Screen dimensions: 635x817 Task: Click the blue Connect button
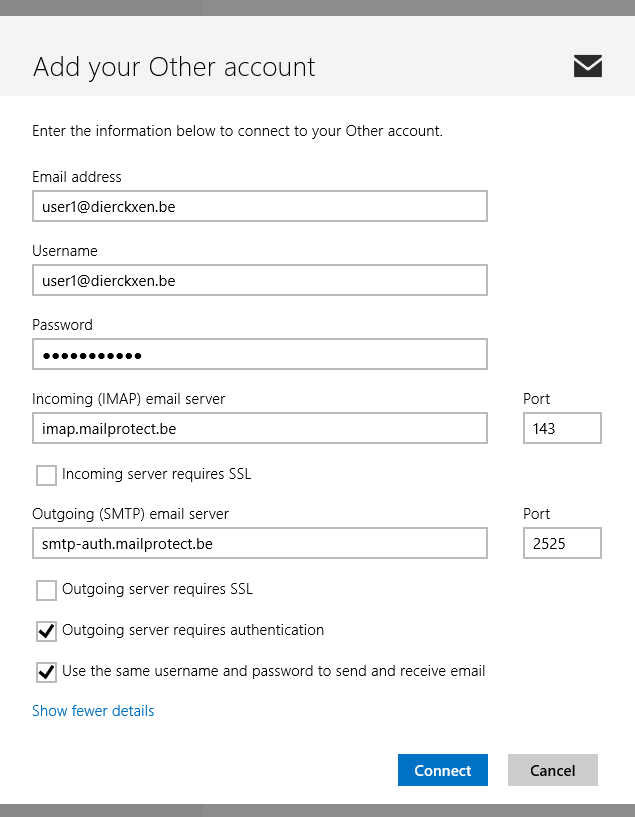443,770
